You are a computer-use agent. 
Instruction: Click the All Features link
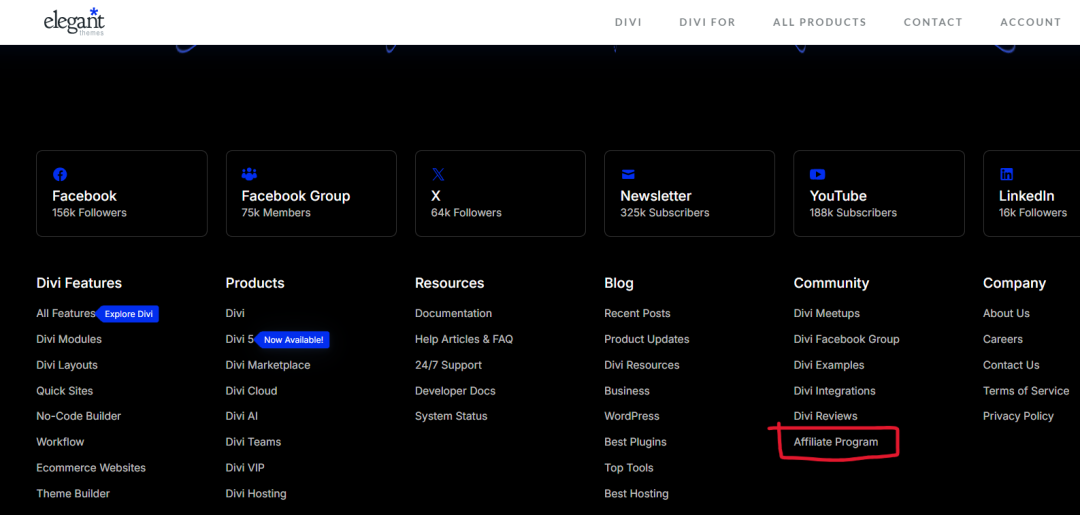(66, 313)
